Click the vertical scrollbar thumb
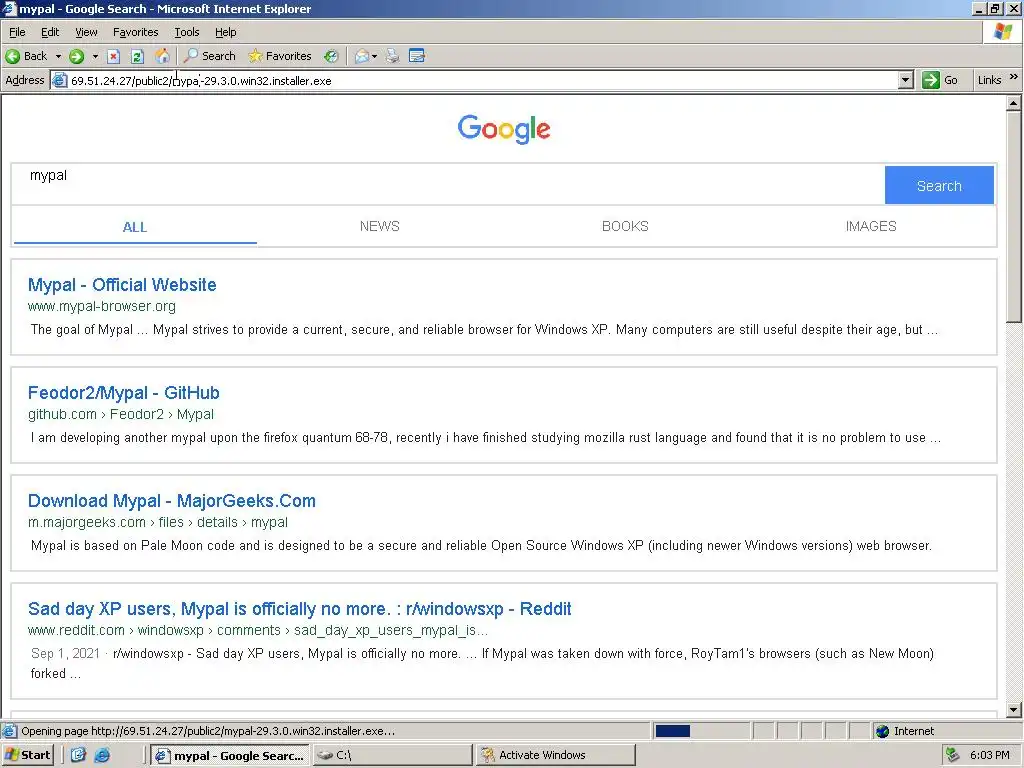This screenshot has height=768, width=1024. 1014,217
